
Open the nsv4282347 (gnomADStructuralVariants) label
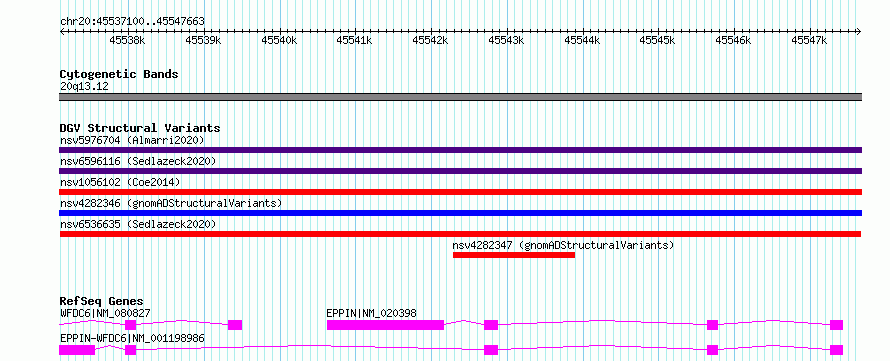click(563, 245)
